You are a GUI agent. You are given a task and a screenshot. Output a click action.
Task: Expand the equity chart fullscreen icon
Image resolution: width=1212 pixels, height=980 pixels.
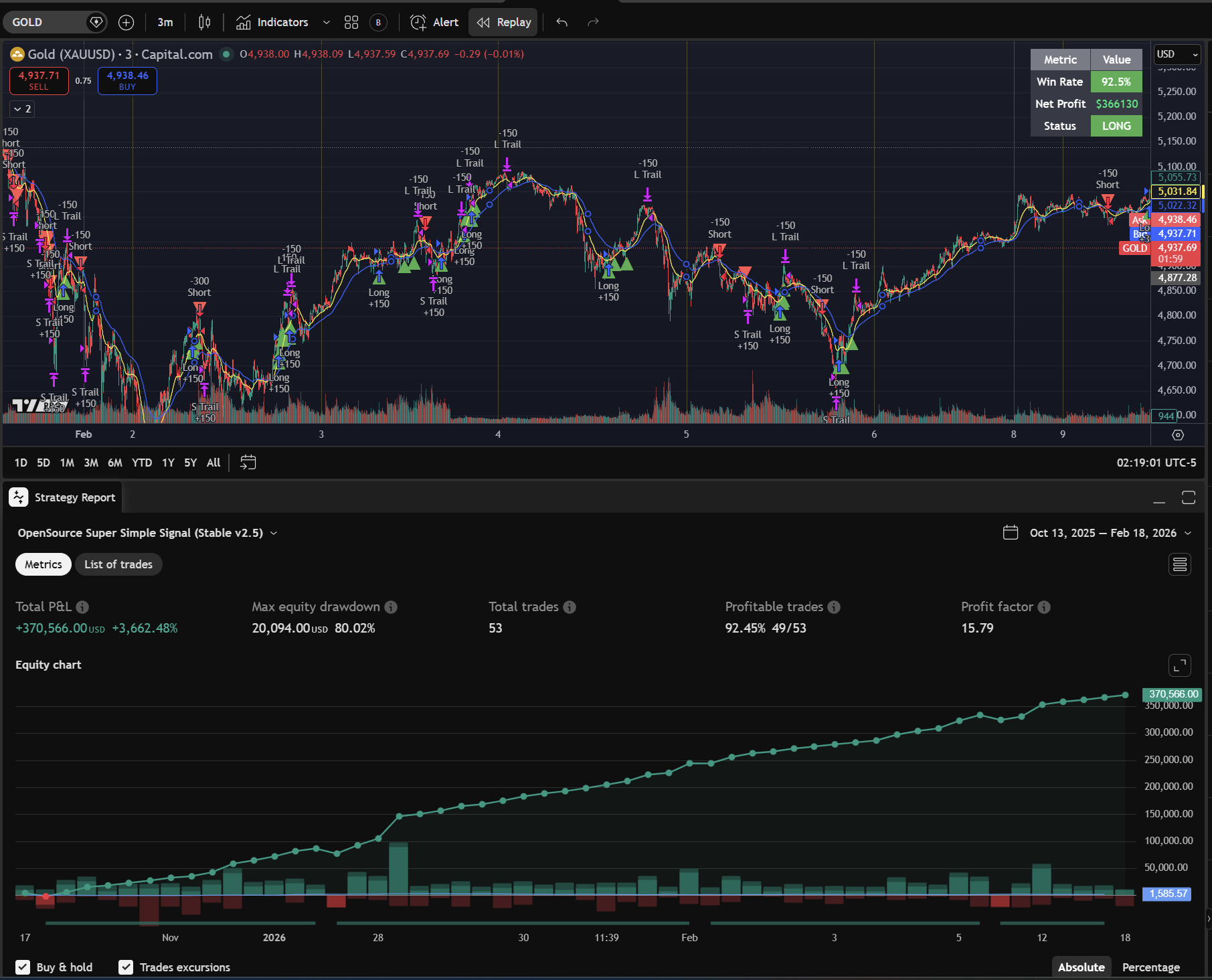(1179, 665)
